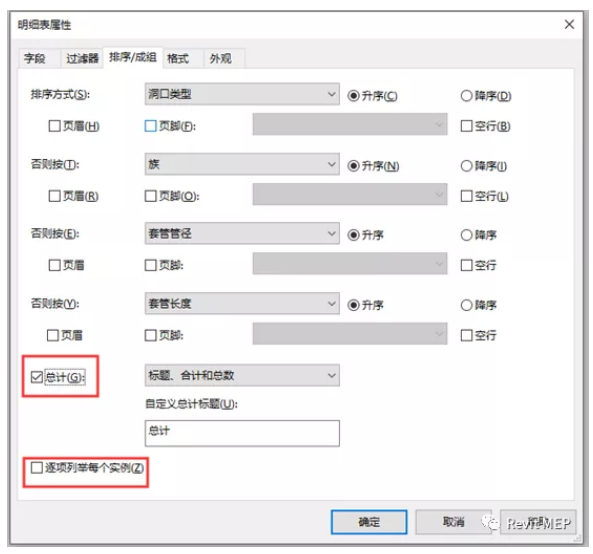This screenshot has width=593, height=554.
Task: Open the 过滤器 tab
Action: [x=82, y=58]
